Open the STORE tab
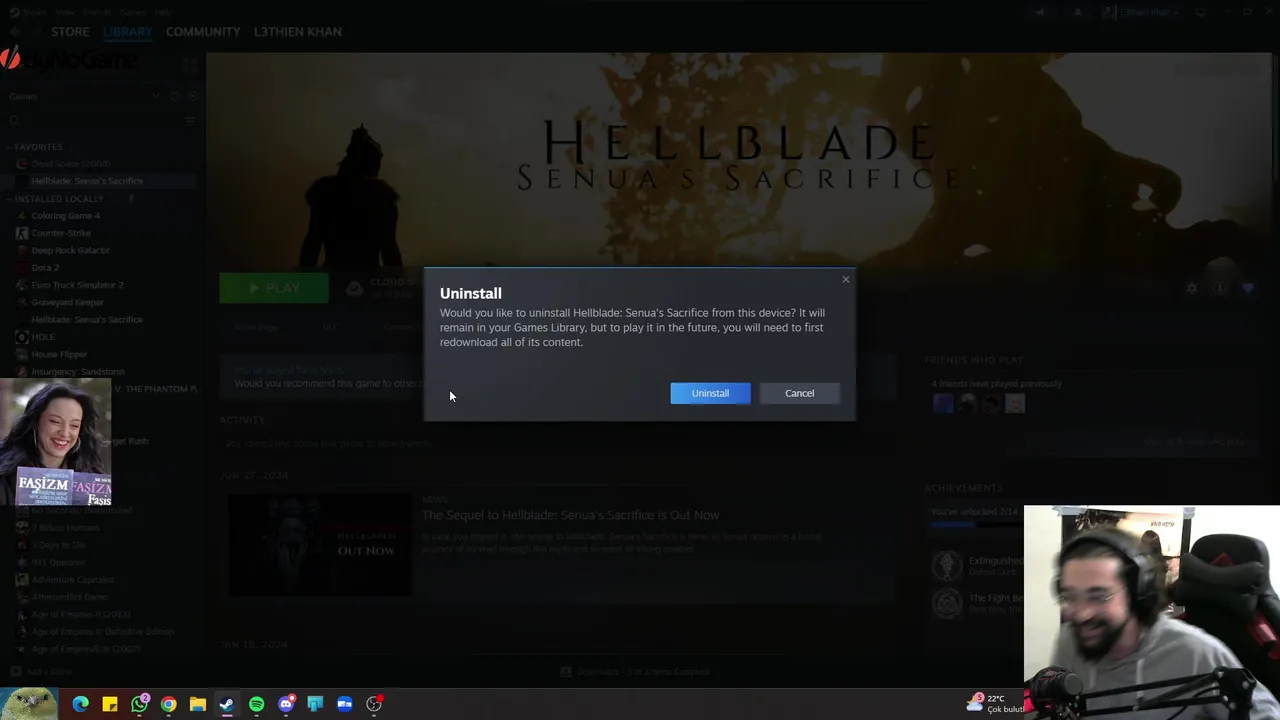Screen dimensions: 1280x720 click(70, 31)
